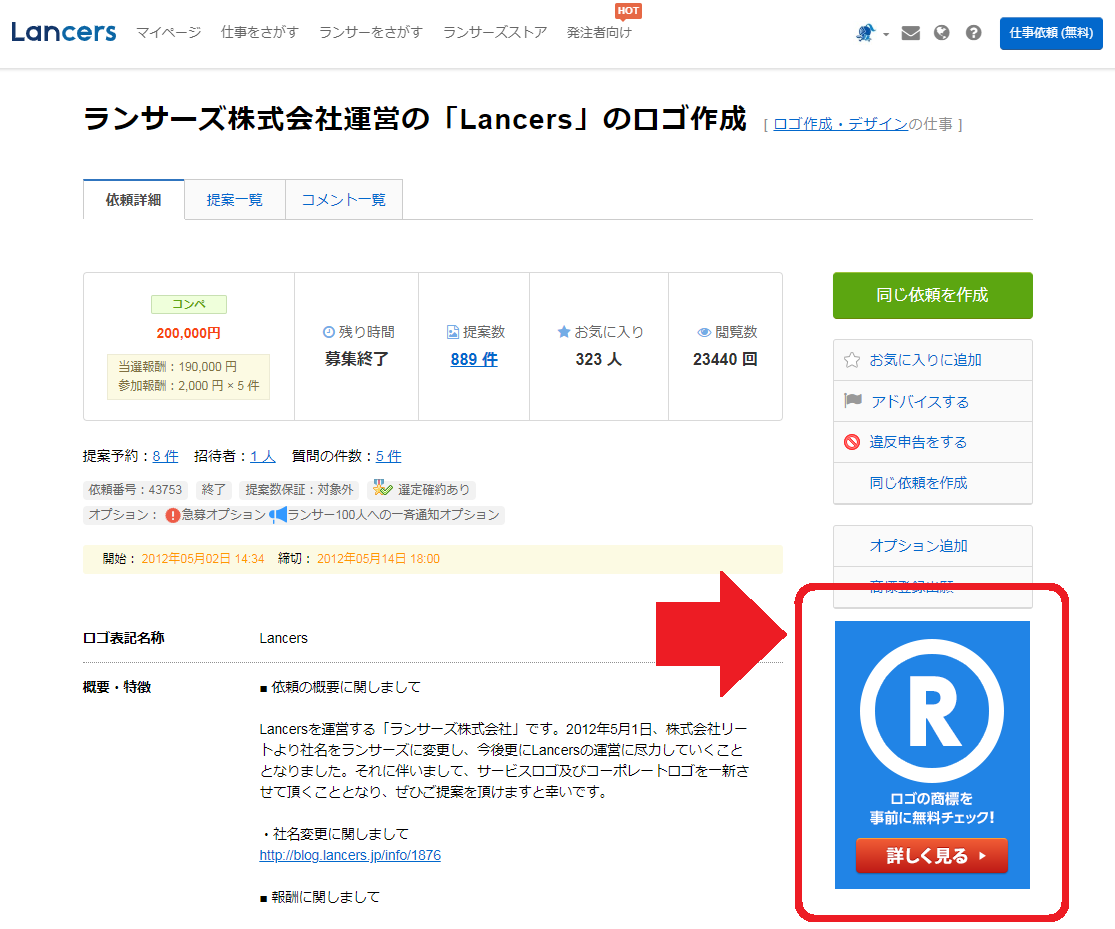Viewport: 1115px width, 929px height.
Task: Click the document icon beside 提案数
Action: coord(452,332)
